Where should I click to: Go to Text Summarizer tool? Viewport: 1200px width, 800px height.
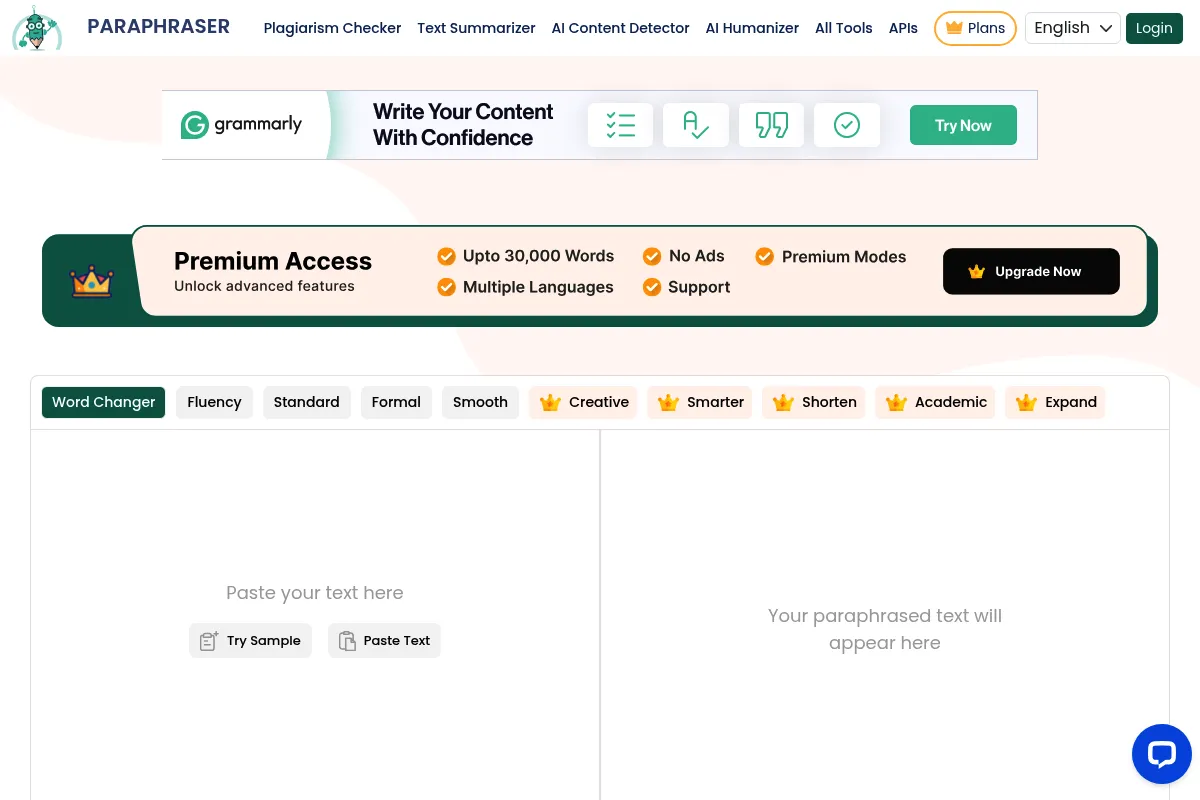tap(476, 28)
